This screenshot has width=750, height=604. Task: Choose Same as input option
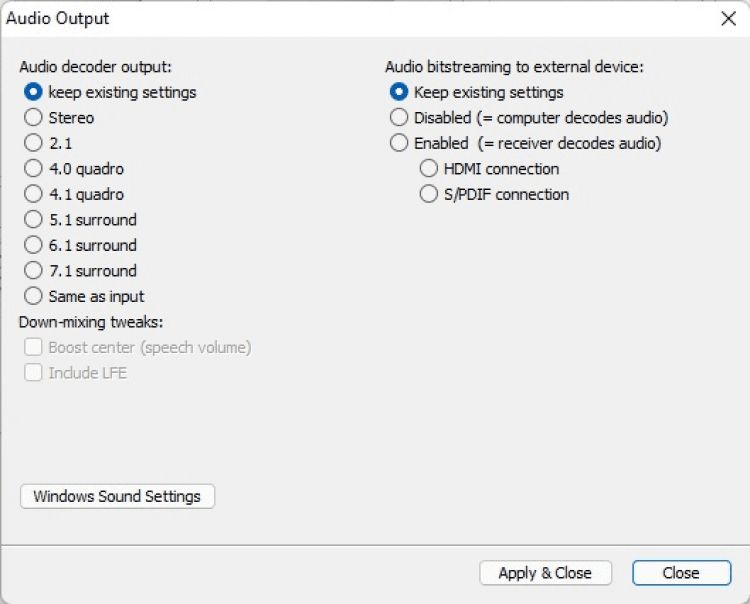(33, 296)
